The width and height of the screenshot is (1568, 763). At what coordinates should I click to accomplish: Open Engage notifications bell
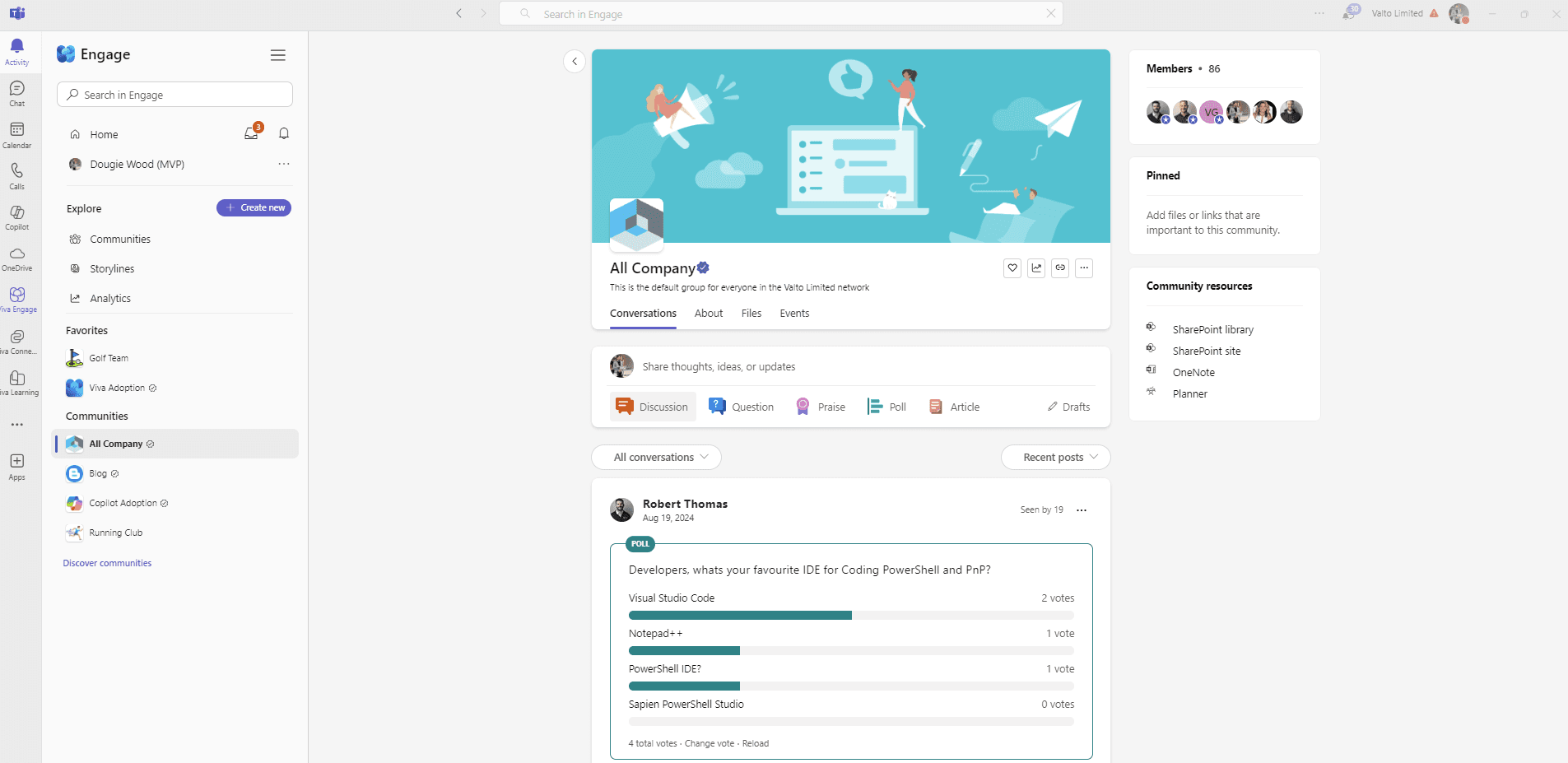[x=284, y=133]
